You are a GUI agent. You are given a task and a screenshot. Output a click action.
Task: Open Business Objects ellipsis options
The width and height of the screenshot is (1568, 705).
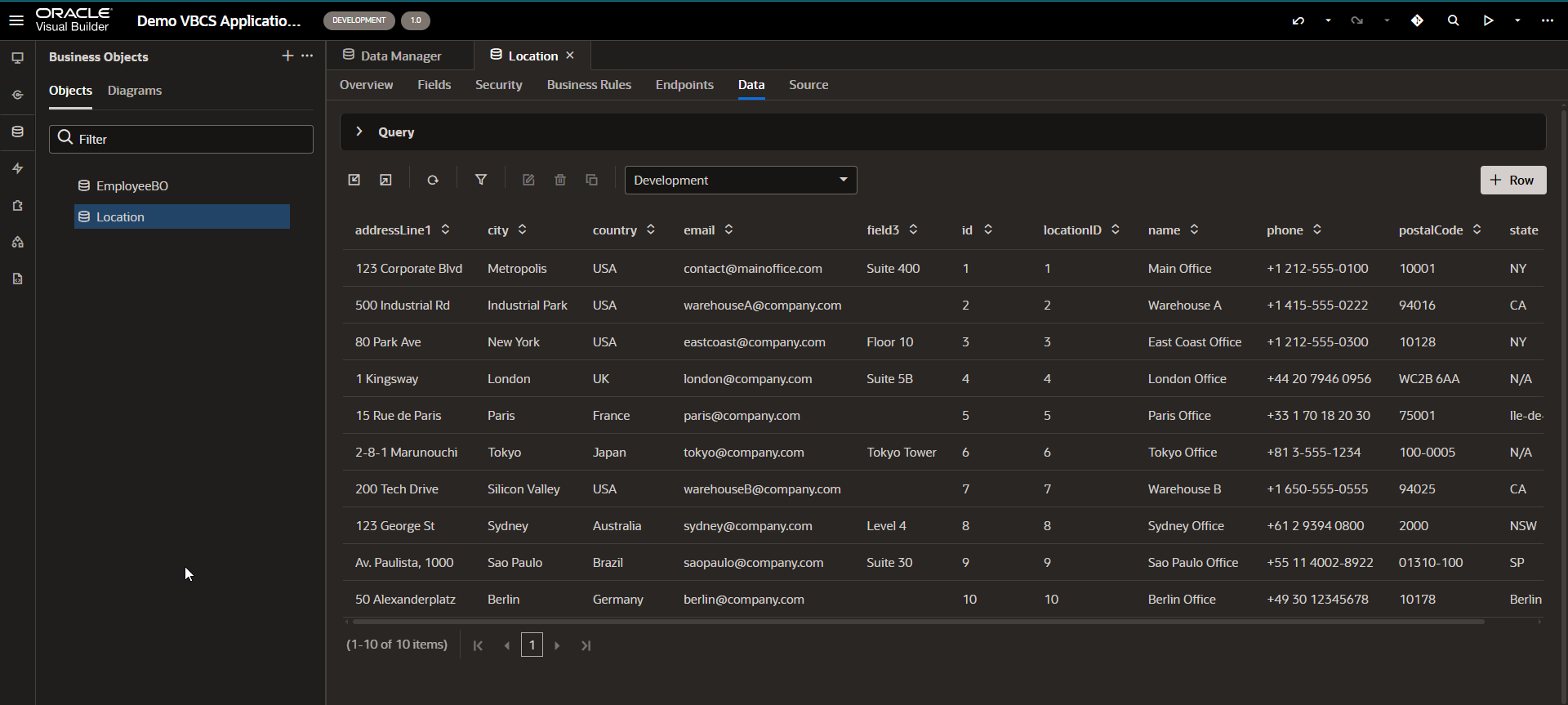pyautogui.click(x=307, y=56)
